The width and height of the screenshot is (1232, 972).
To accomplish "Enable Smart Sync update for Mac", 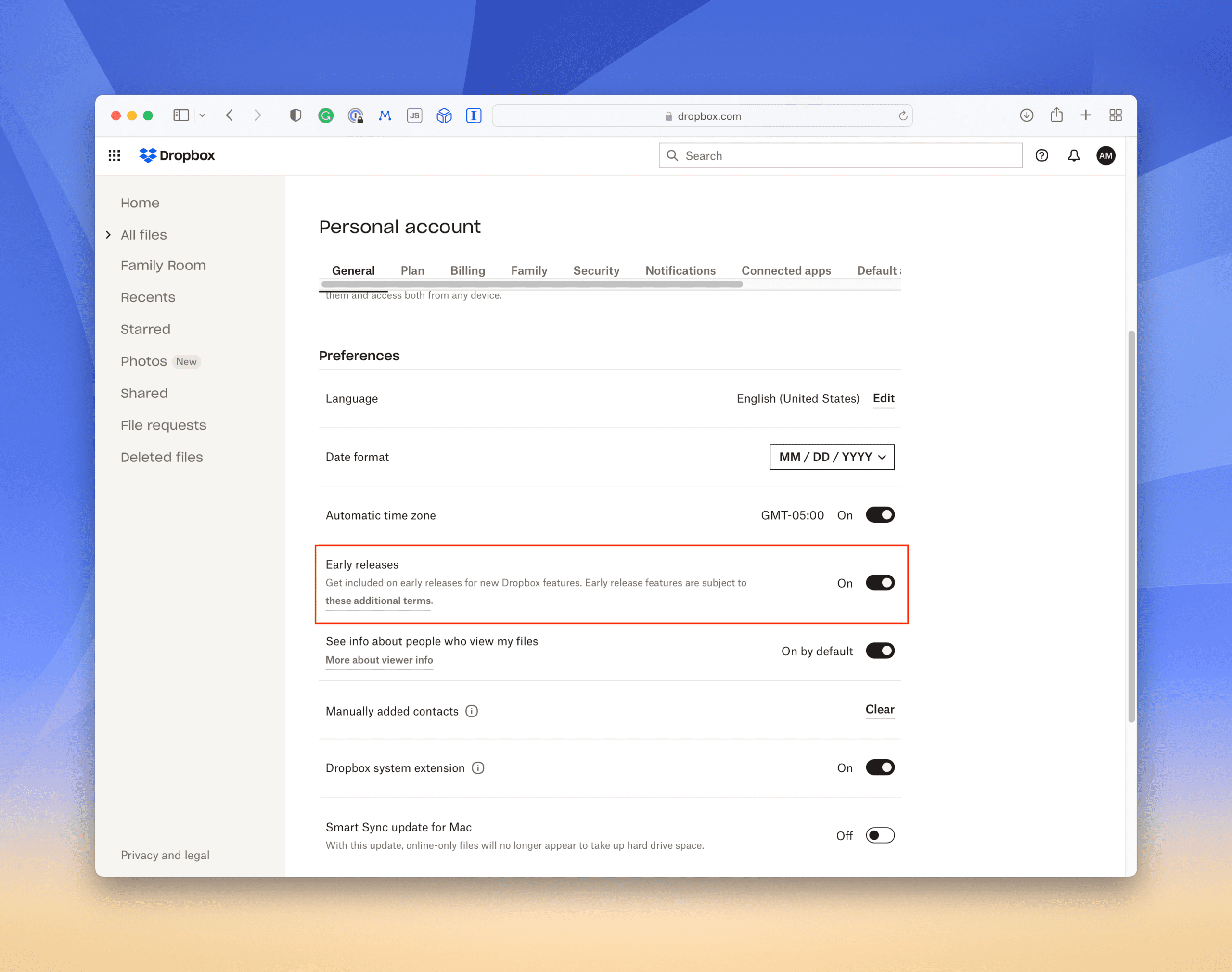I will click(880, 835).
